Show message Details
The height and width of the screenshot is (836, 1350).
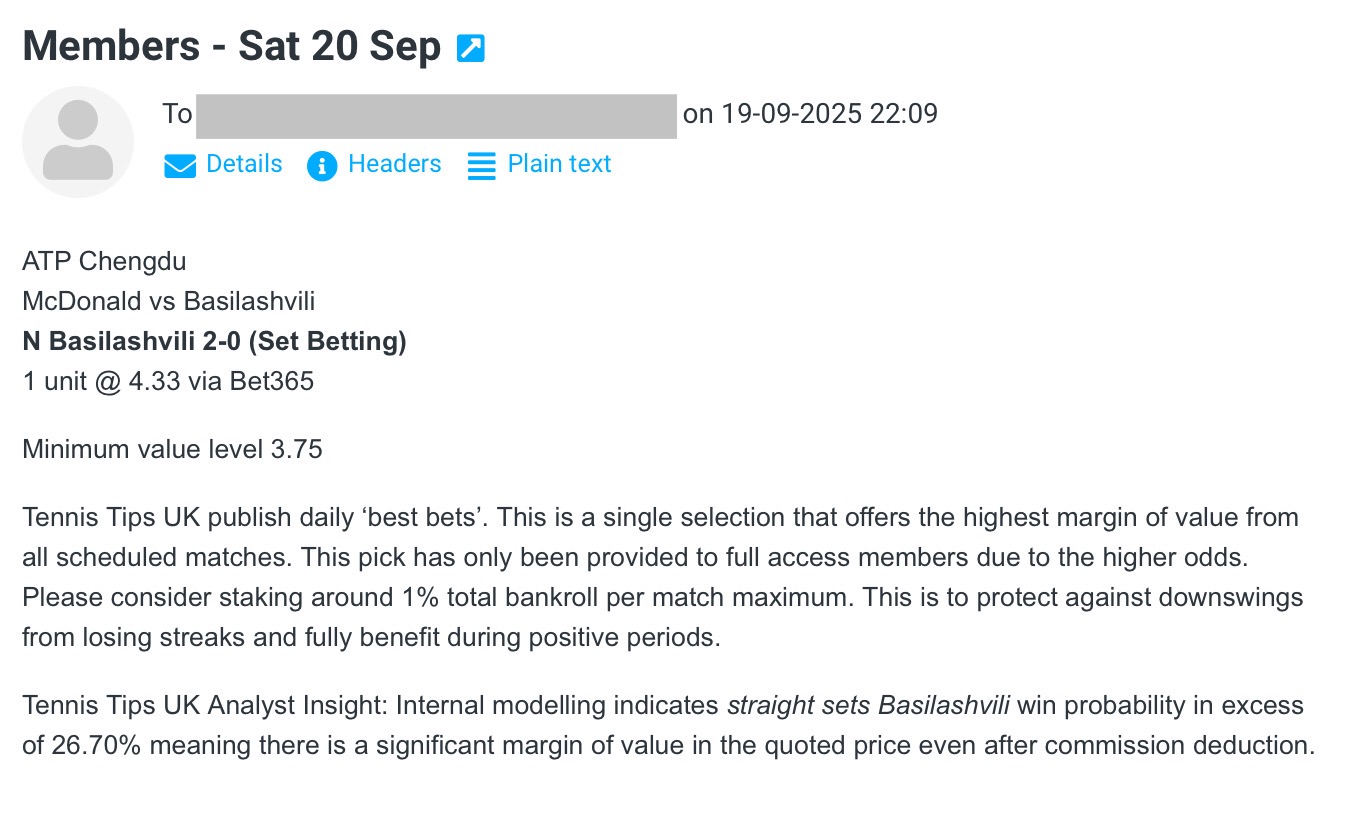[244, 164]
